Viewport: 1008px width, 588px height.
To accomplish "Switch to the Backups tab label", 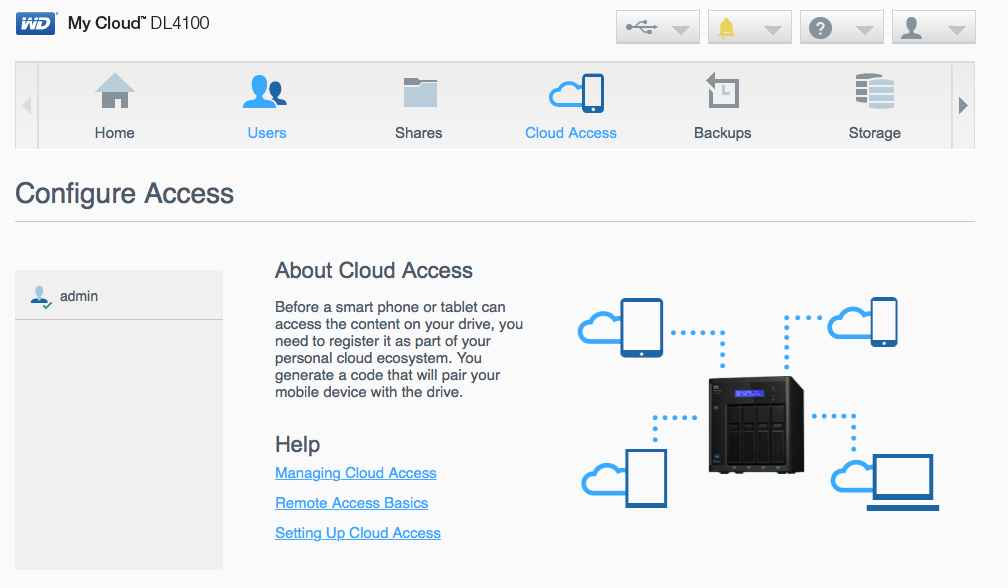I will tap(723, 133).
